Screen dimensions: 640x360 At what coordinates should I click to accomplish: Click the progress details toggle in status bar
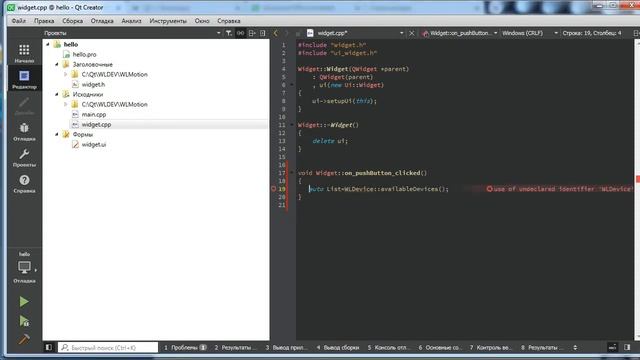click(x=612, y=347)
